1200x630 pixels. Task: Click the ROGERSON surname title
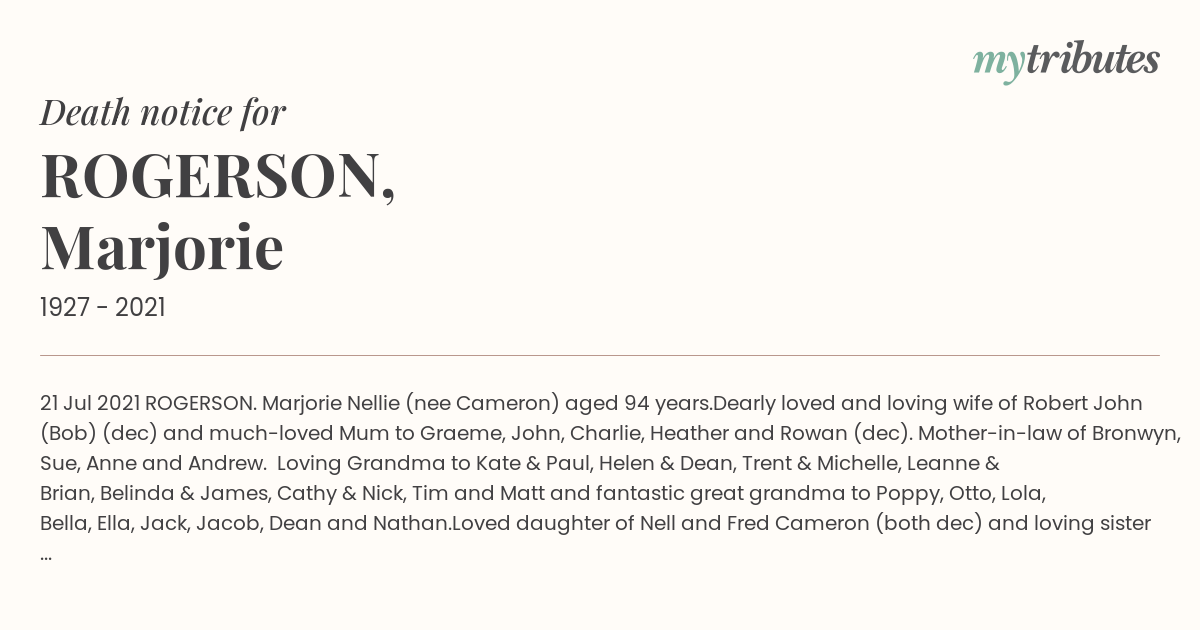(218, 177)
